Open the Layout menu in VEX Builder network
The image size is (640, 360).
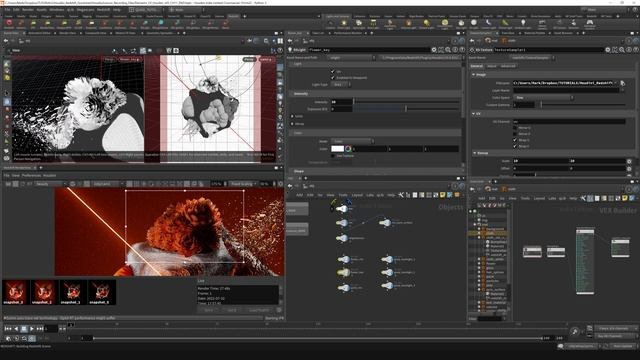[x=539, y=198]
